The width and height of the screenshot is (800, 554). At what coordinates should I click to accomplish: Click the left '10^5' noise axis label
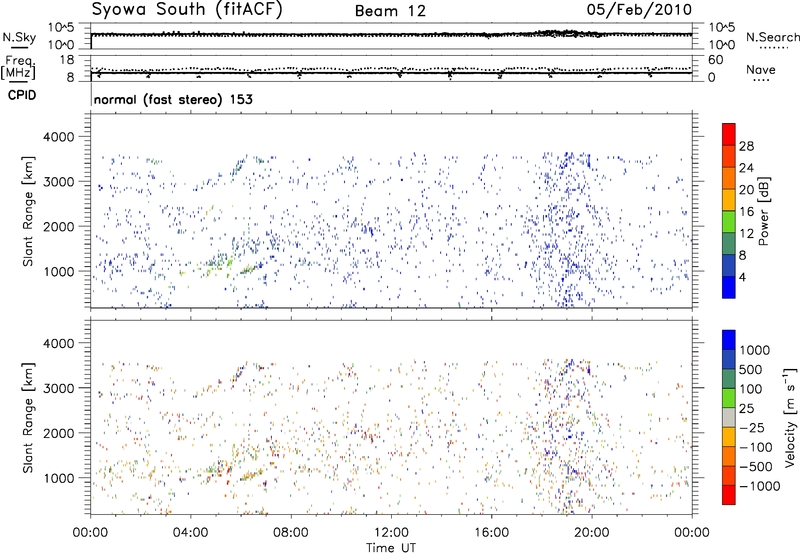(62, 28)
